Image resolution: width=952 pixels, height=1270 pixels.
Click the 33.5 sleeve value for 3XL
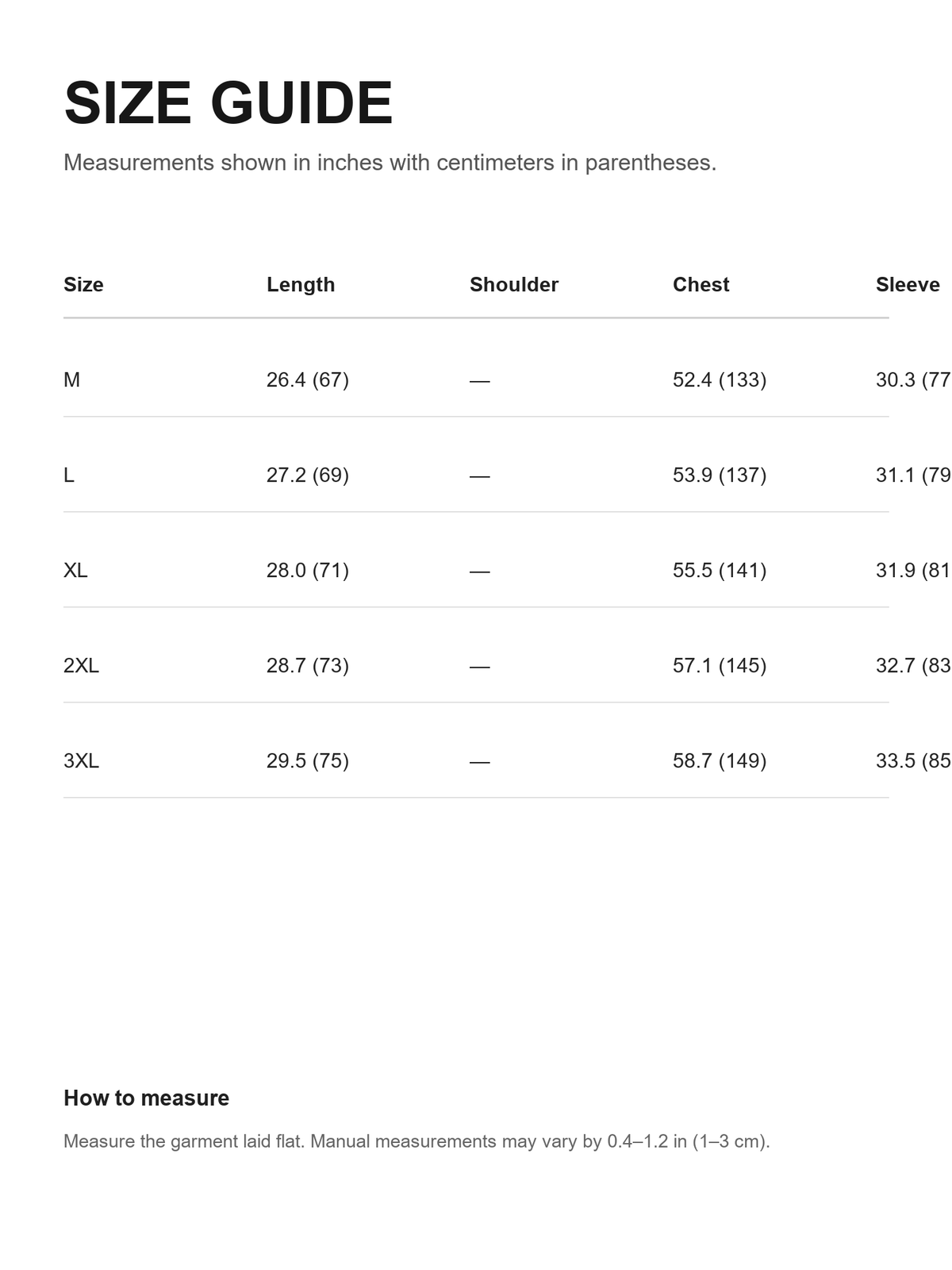[913, 760]
